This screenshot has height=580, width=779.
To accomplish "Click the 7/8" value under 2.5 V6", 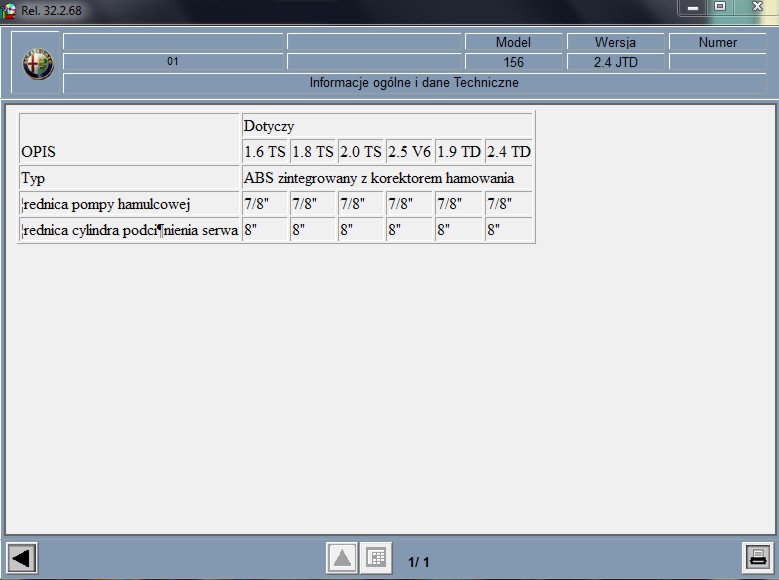I will coord(409,204).
